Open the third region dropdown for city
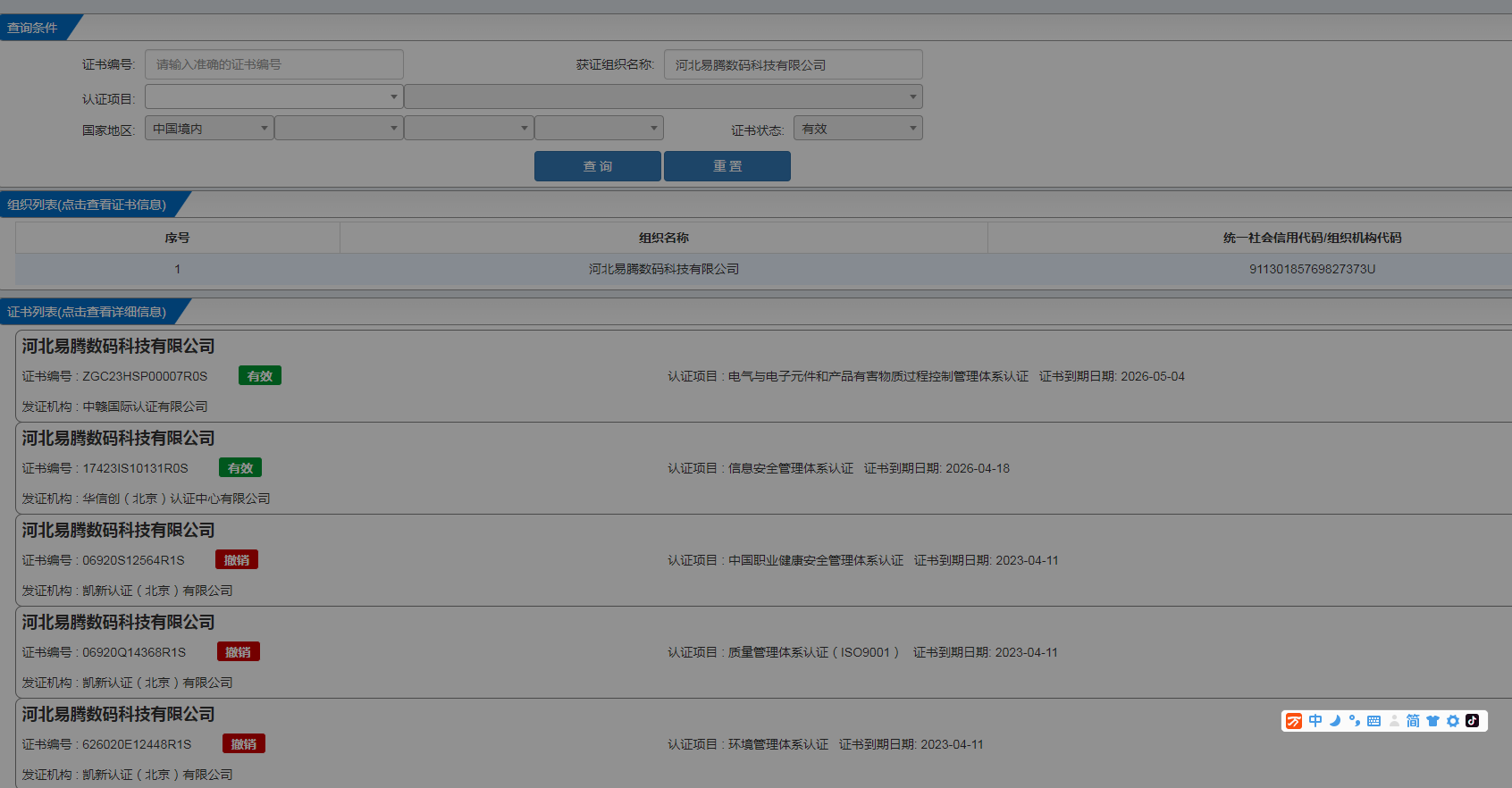 (468, 129)
